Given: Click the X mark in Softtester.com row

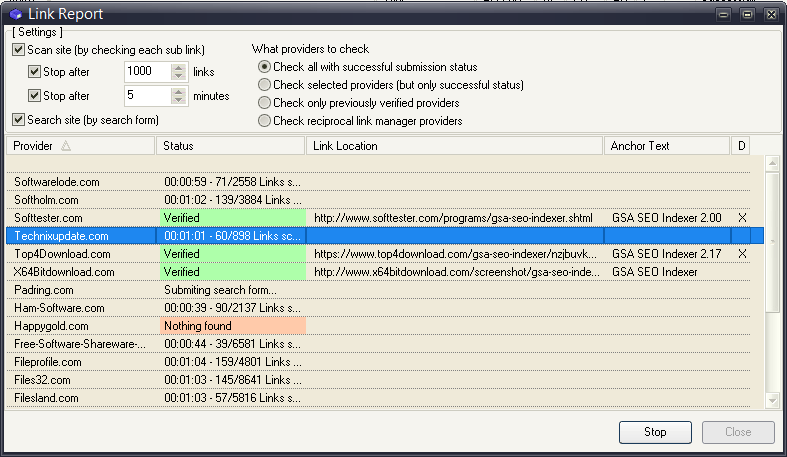Looking at the screenshot, I should [742, 218].
